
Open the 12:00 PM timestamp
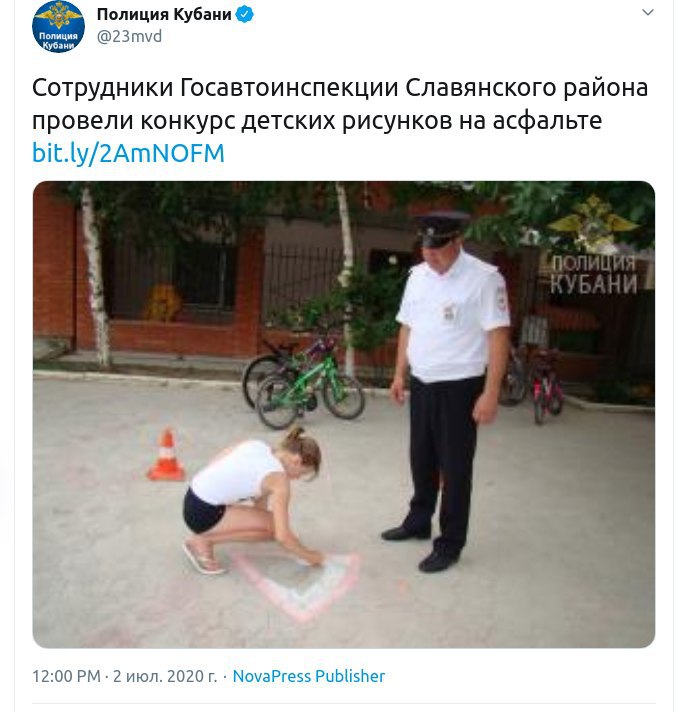click(66, 676)
